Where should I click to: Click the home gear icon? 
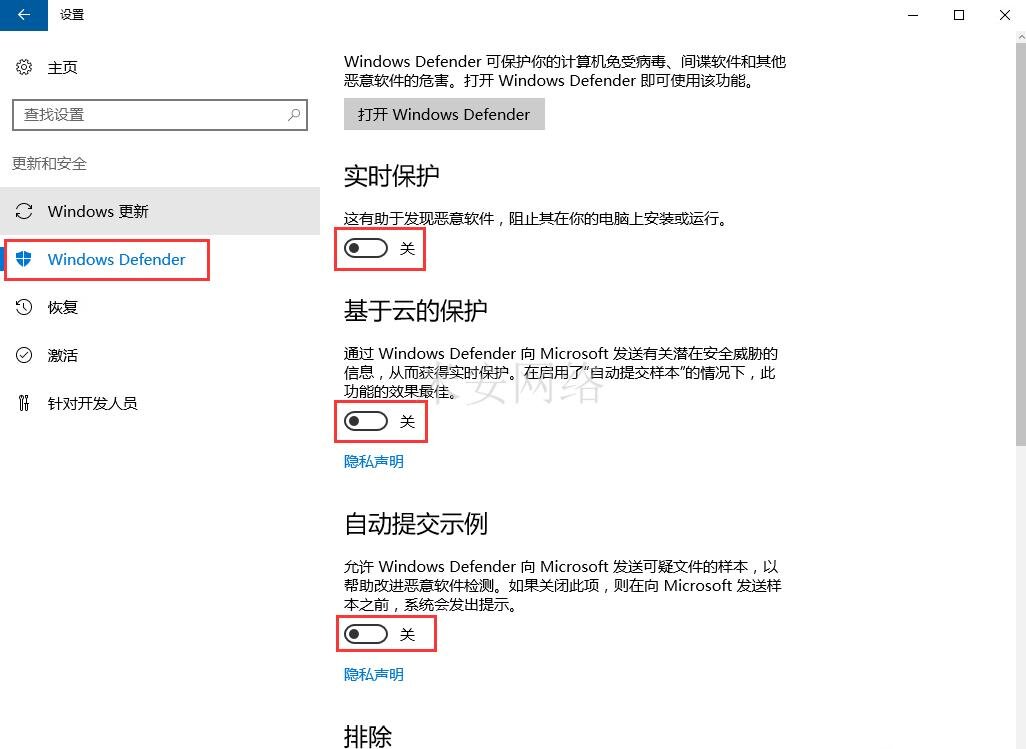click(x=24, y=67)
